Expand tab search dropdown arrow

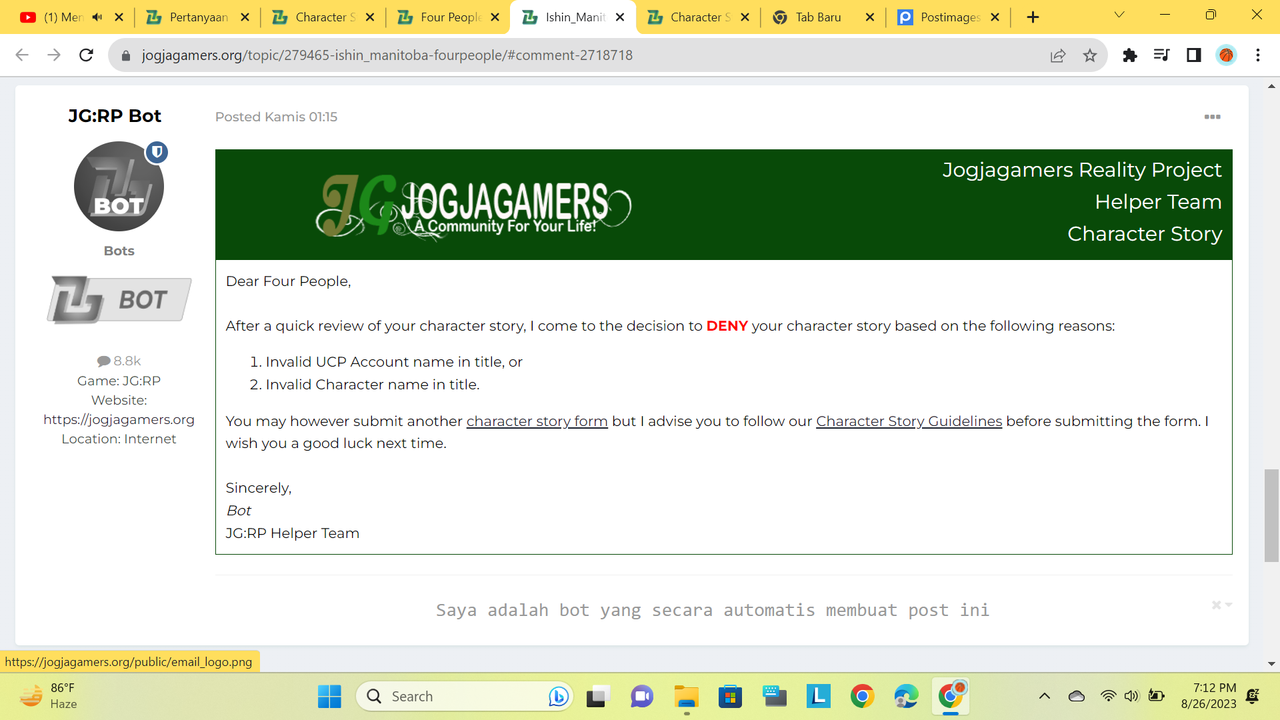(1119, 16)
